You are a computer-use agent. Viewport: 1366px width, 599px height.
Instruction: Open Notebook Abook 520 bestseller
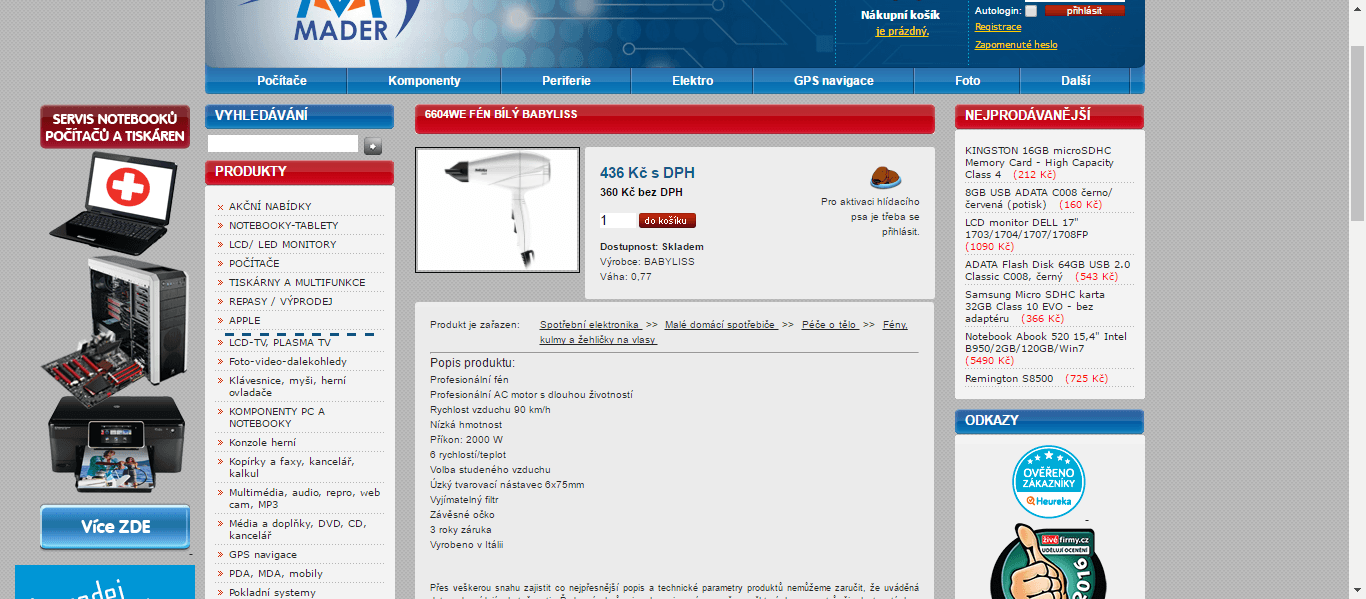point(1046,342)
